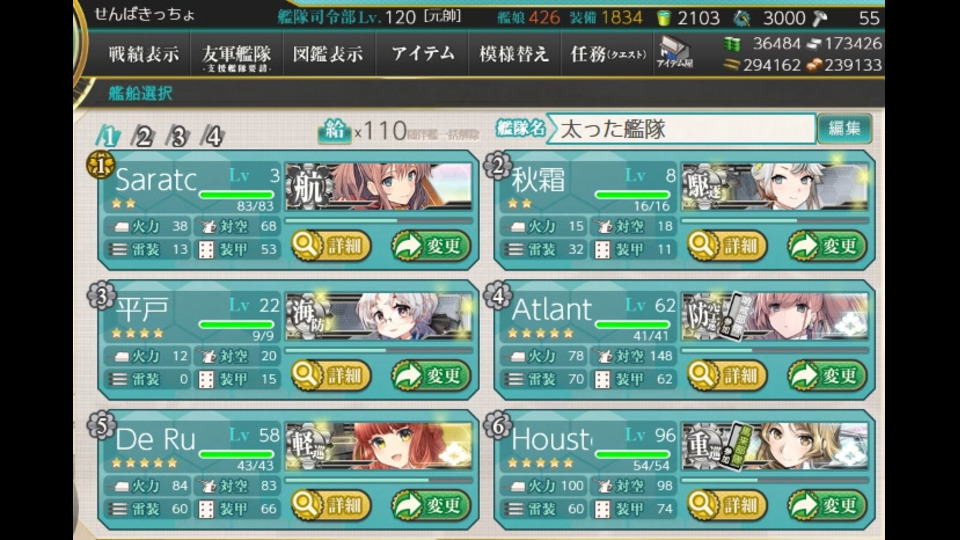Click the 重巡 ship type icon on Houston
Image resolution: width=960 pixels, height=540 pixels.
click(x=703, y=446)
